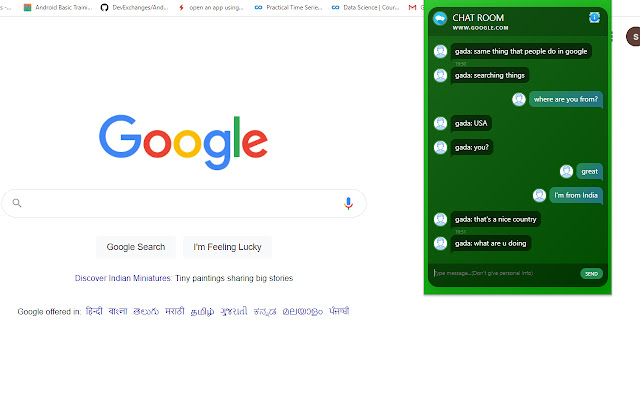Click avatar next to 'great' message
Screen dimensions: 640x400
566,171
